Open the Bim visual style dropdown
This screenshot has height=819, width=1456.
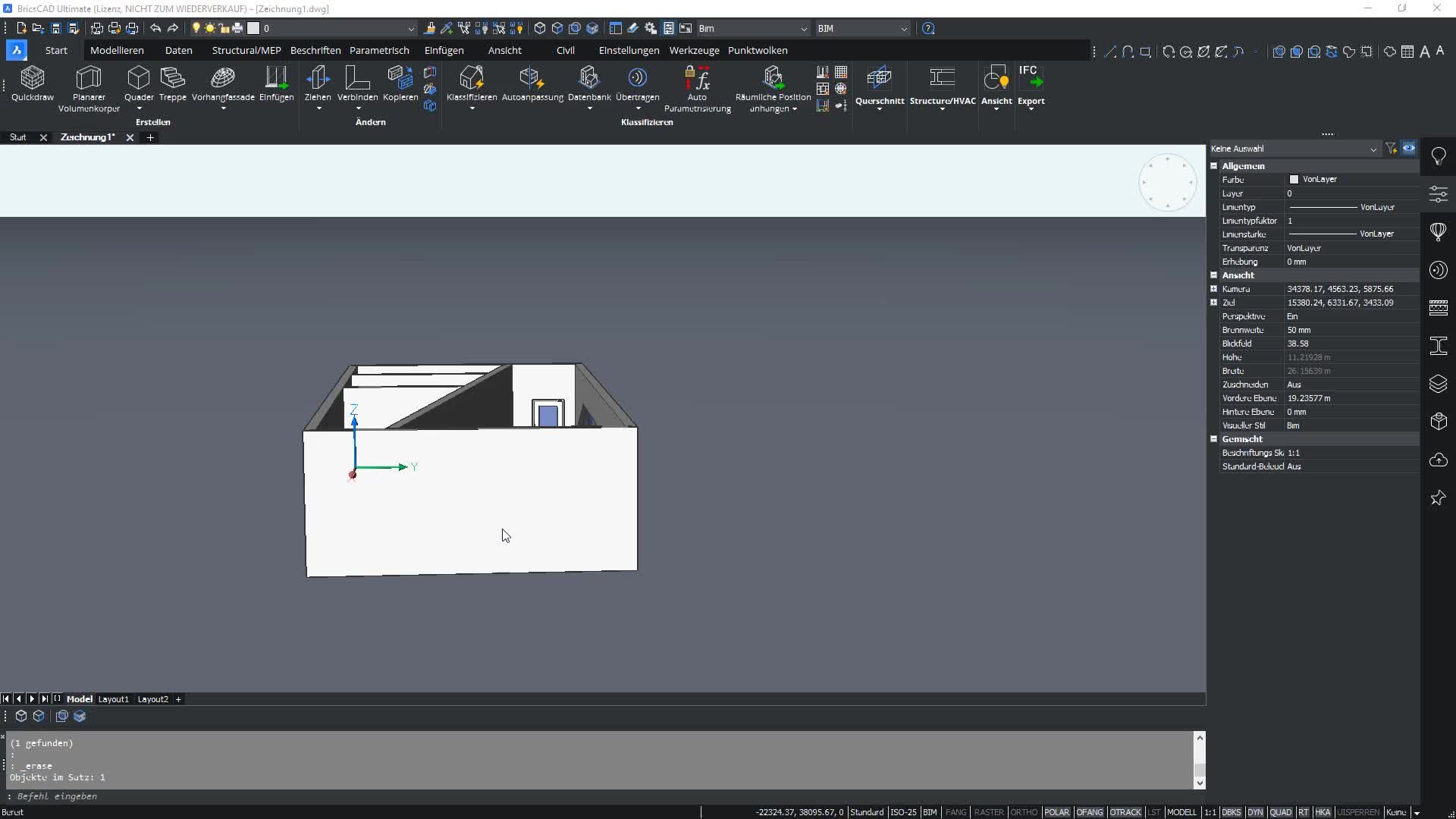tap(753, 28)
